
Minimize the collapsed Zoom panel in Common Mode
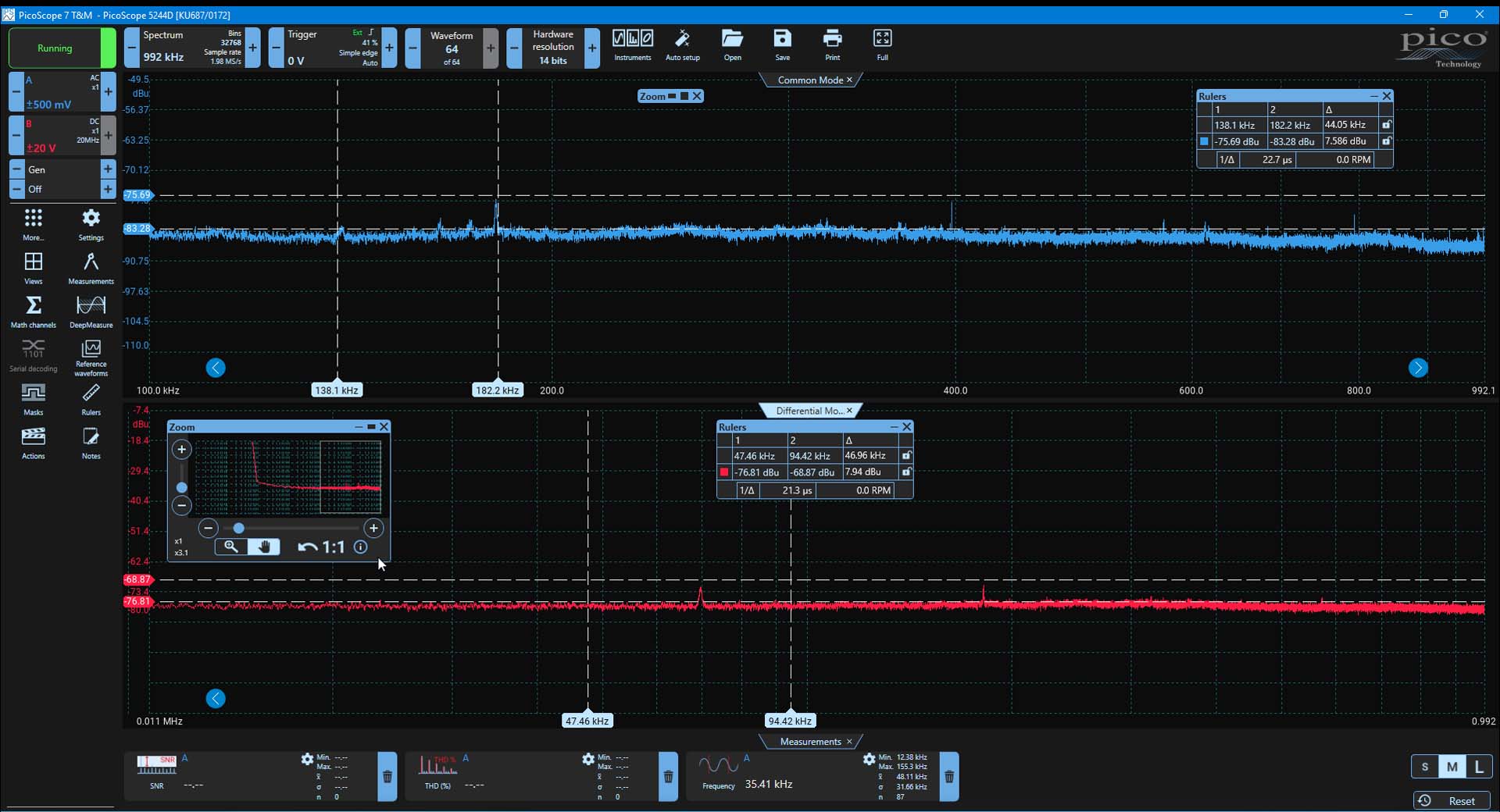click(671, 96)
